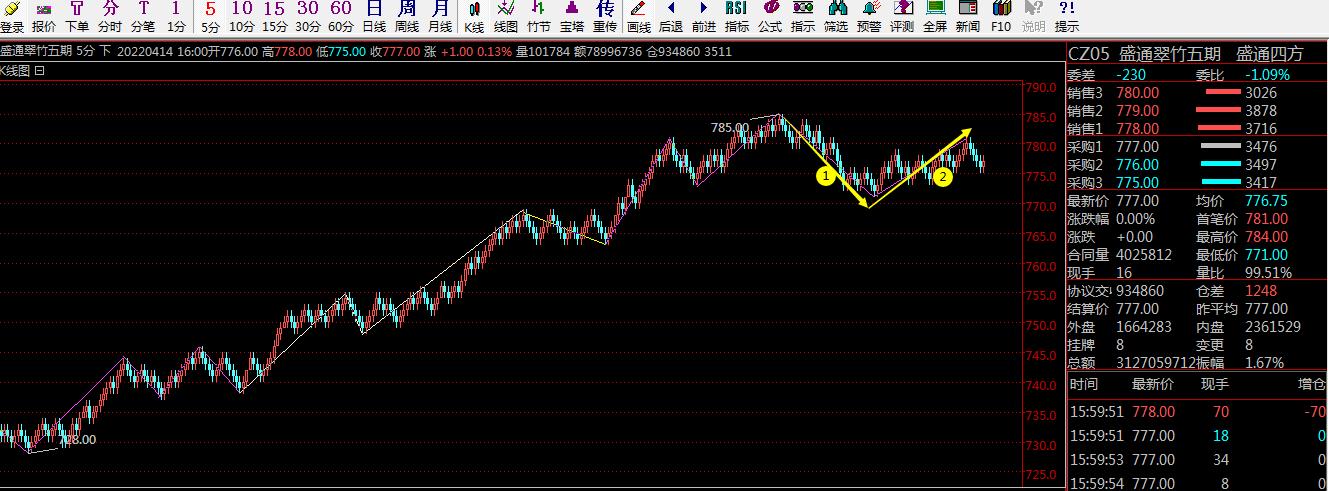This screenshot has width=1329, height=491.
Task: Click the 785.00 high label on chart
Action: (729, 128)
